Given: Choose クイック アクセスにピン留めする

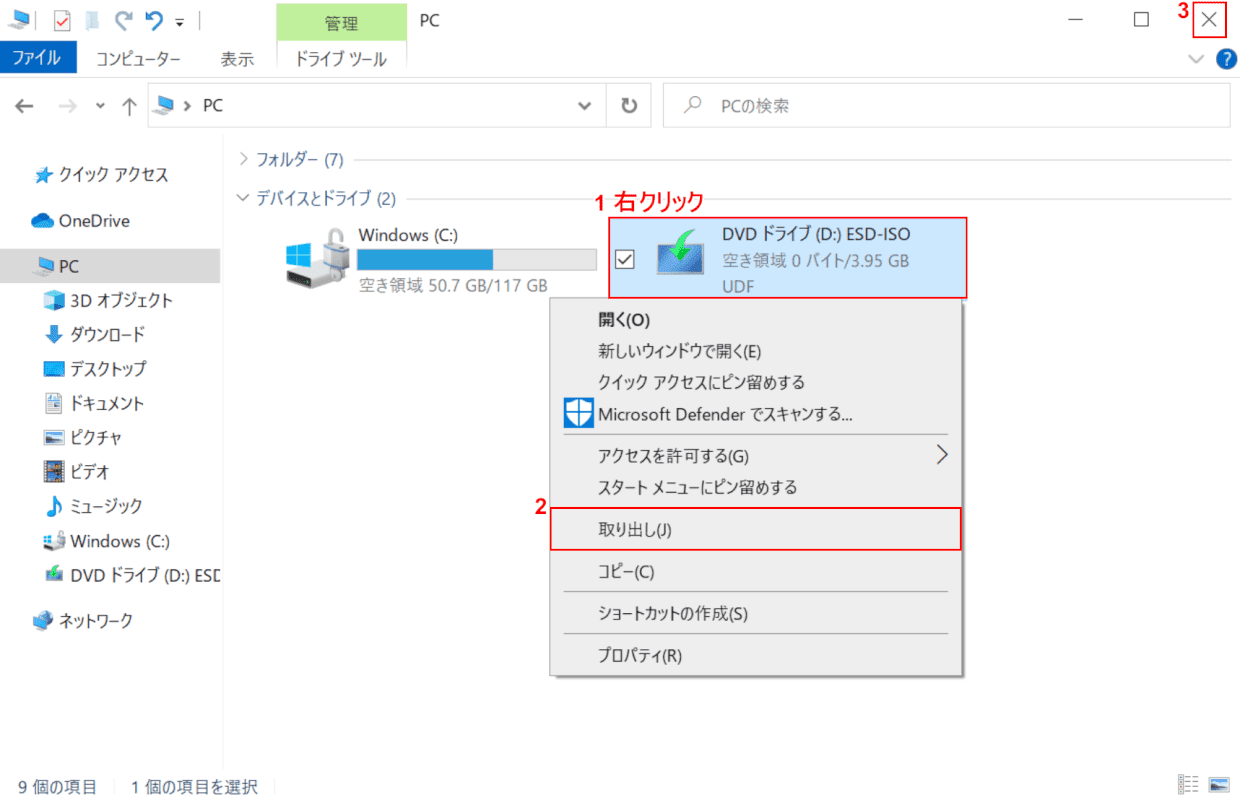Looking at the screenshot, I should click(756, 382).
